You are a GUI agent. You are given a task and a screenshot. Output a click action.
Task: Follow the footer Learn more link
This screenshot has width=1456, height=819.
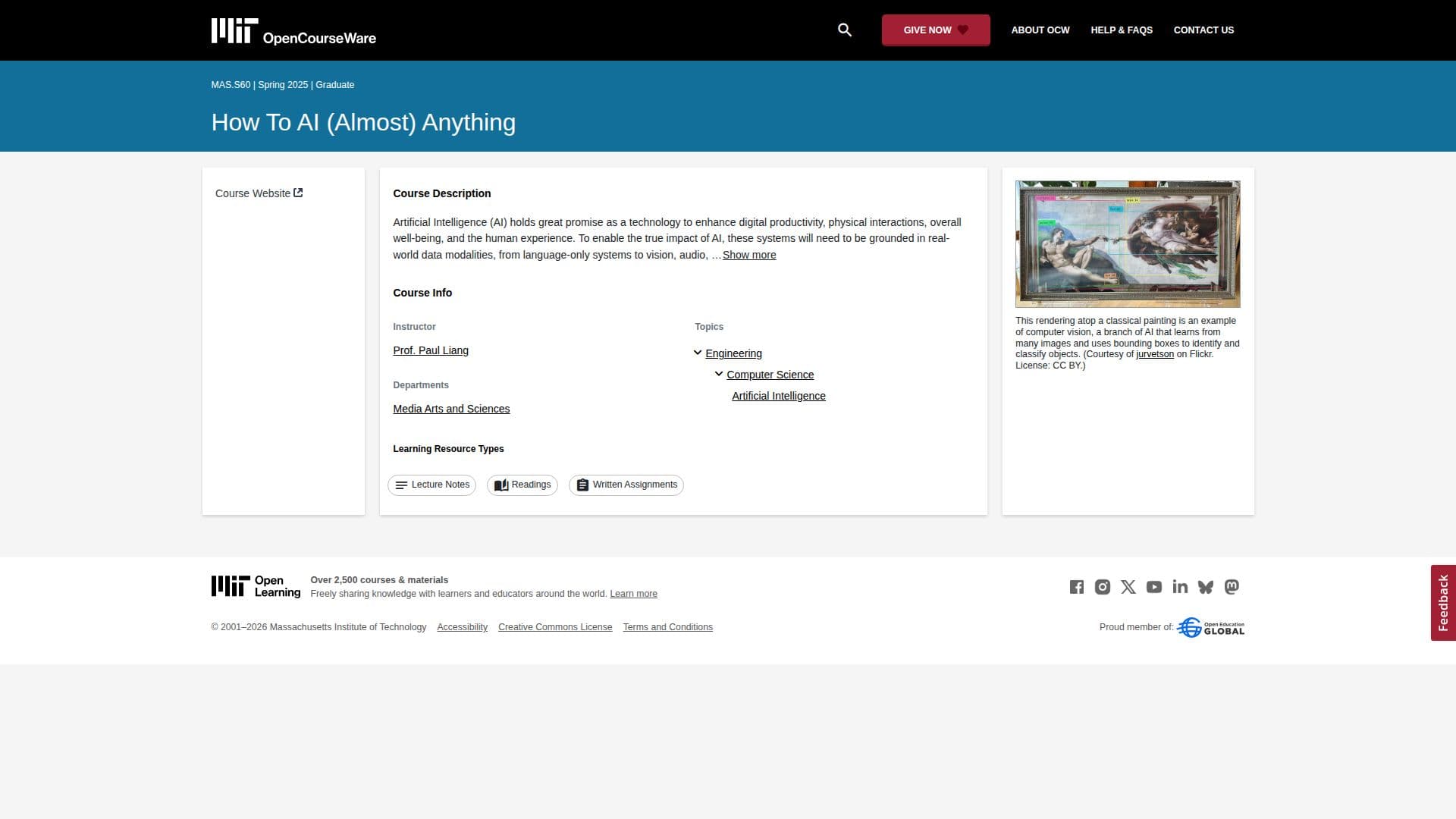[x=633, y=594]
